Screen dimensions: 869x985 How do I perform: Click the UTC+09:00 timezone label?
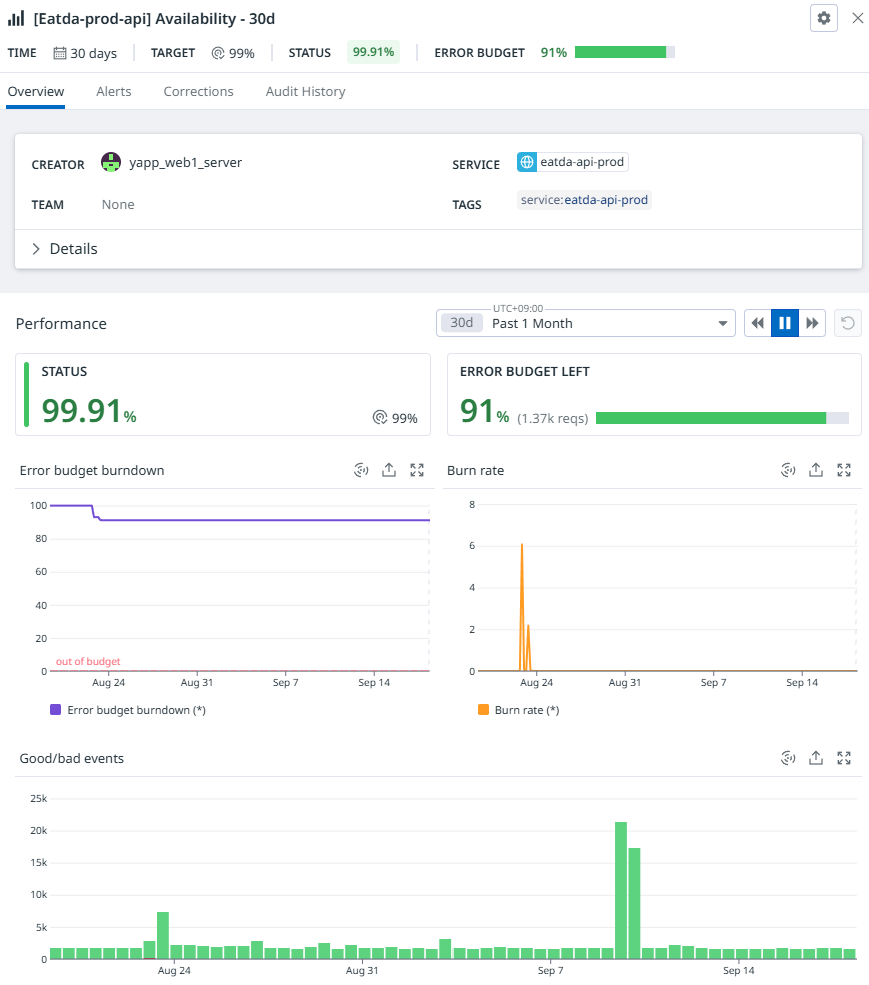(x=518, y=308)
